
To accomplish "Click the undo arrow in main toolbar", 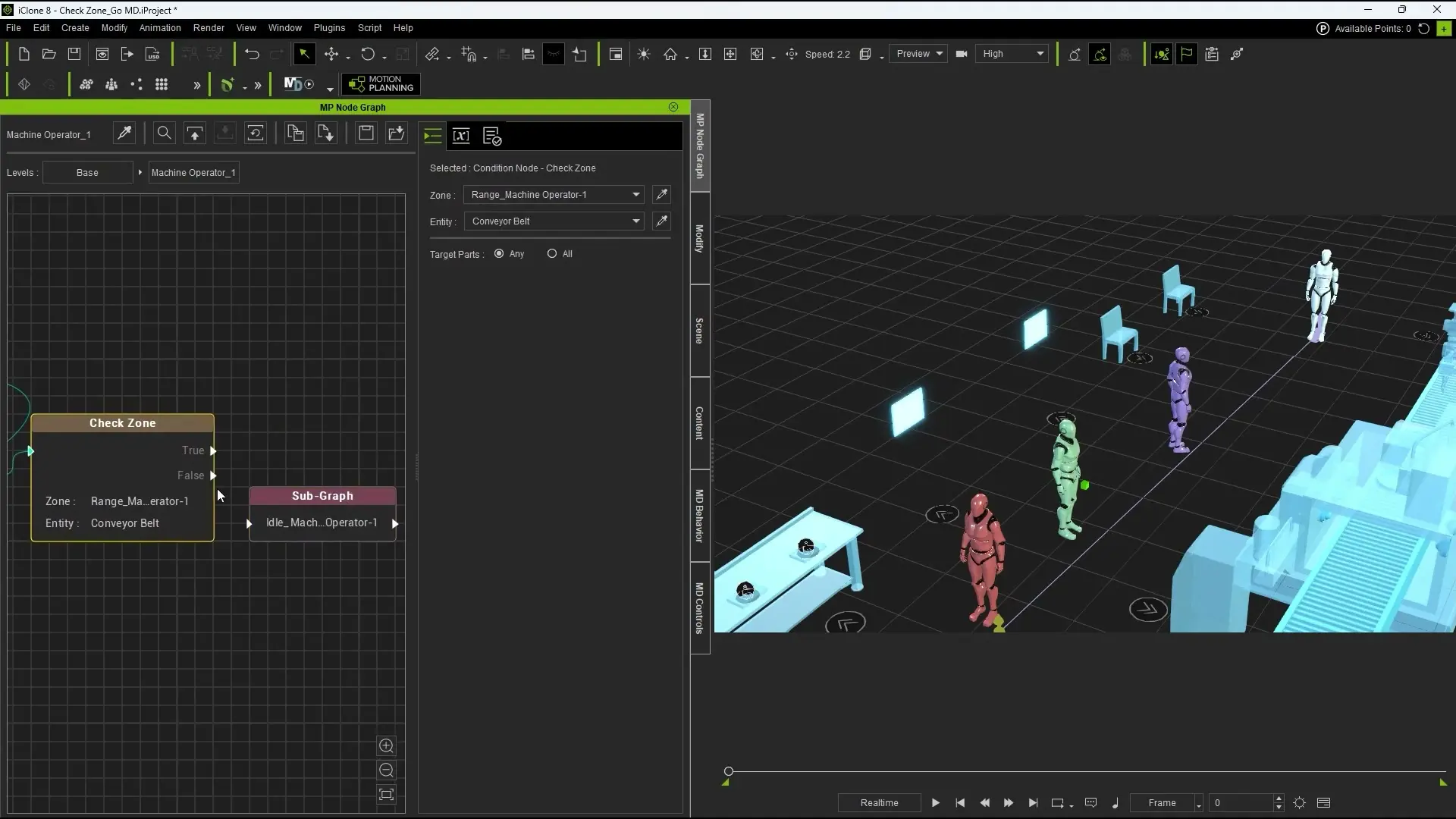I will [x=252, y=54].
